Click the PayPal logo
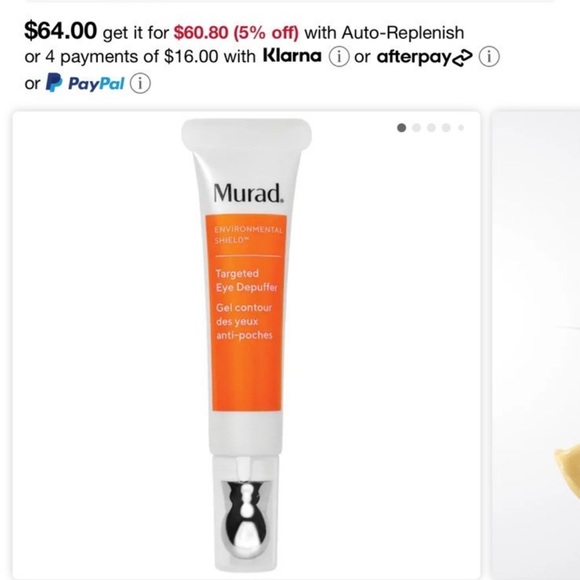Viewport: 580px width, 580px height. click(x=85, y=83)
